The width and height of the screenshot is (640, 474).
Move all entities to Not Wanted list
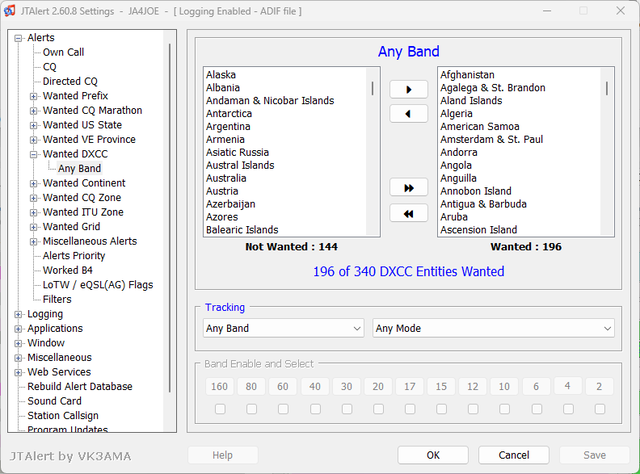tap(409, 214)
